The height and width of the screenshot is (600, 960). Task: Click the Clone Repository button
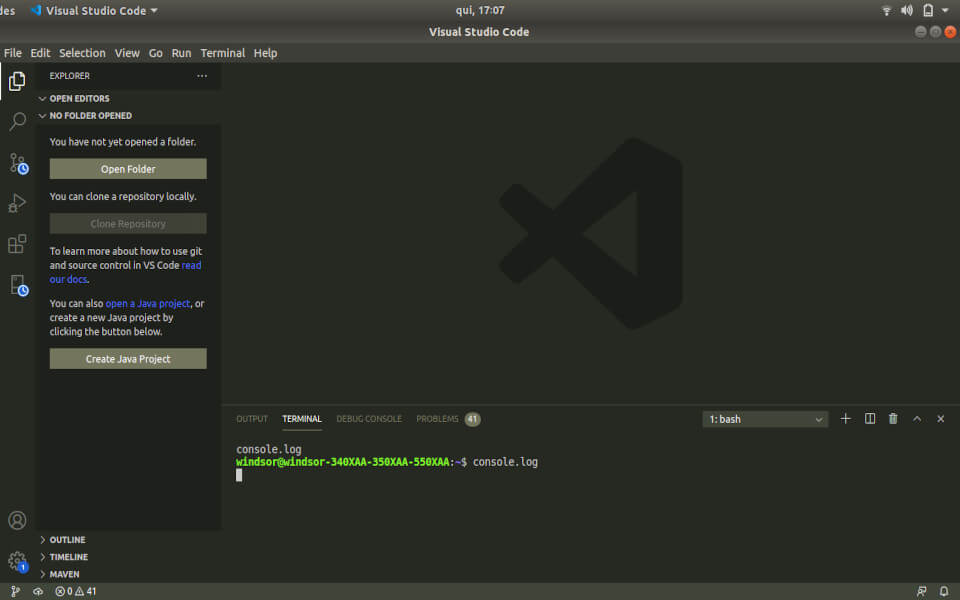pyautogui.click(x=128, y=223)
